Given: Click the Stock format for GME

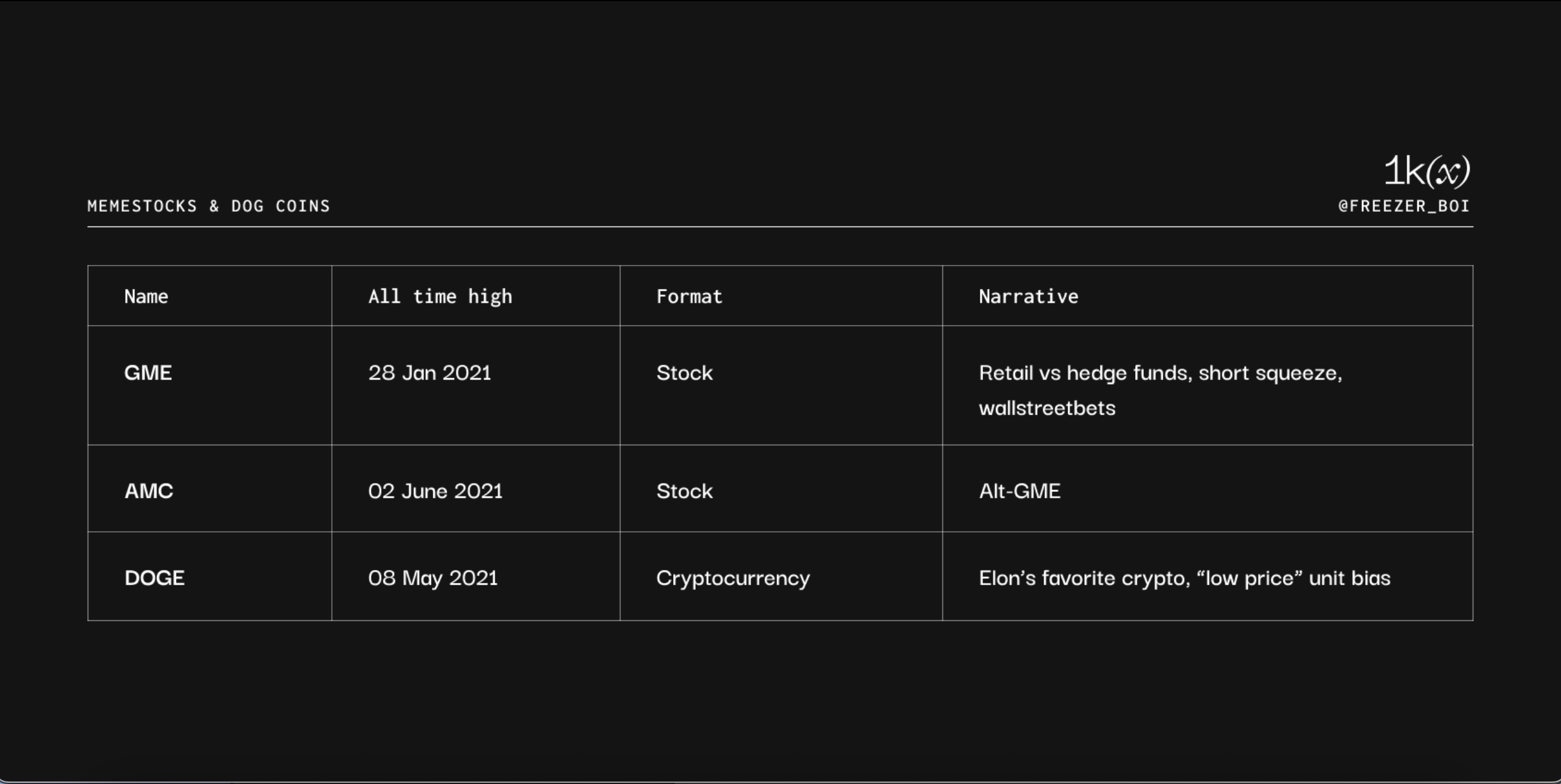Looking at the screenshot, I should pos(684,373).
